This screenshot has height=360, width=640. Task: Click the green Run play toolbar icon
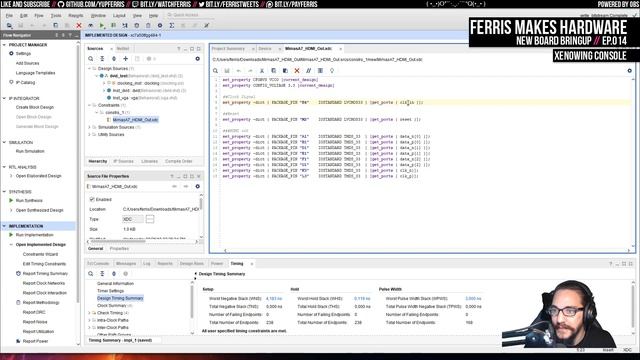coord(102,25)
